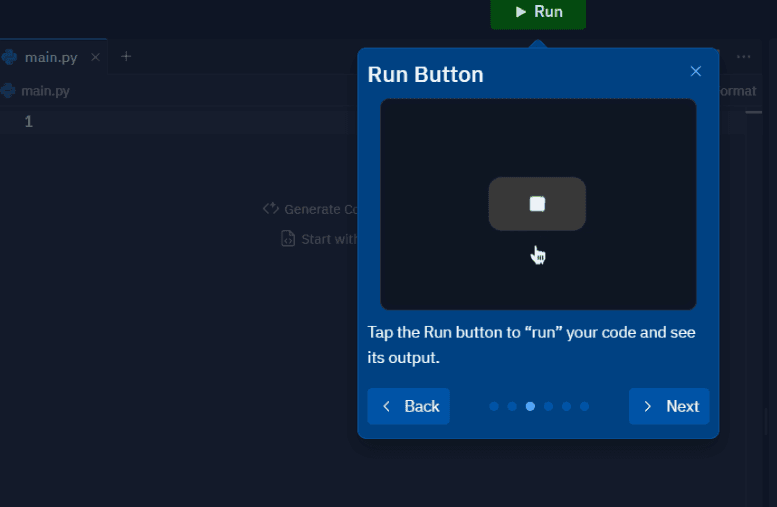This screenshot has width=777, height=507.
Task: Select the fourth tutorial step dot
Action: coord(548,407)
